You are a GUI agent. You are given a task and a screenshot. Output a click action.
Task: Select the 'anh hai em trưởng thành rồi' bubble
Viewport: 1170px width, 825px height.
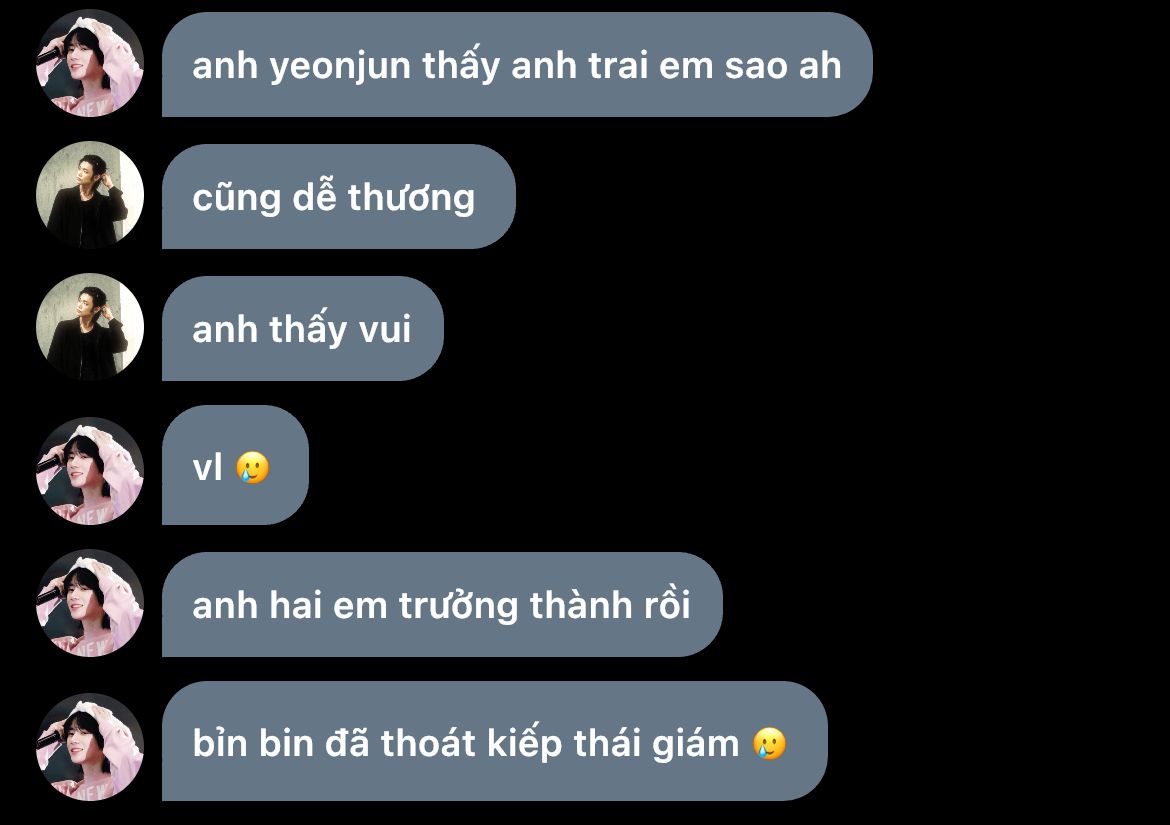[x=442, y=604]
